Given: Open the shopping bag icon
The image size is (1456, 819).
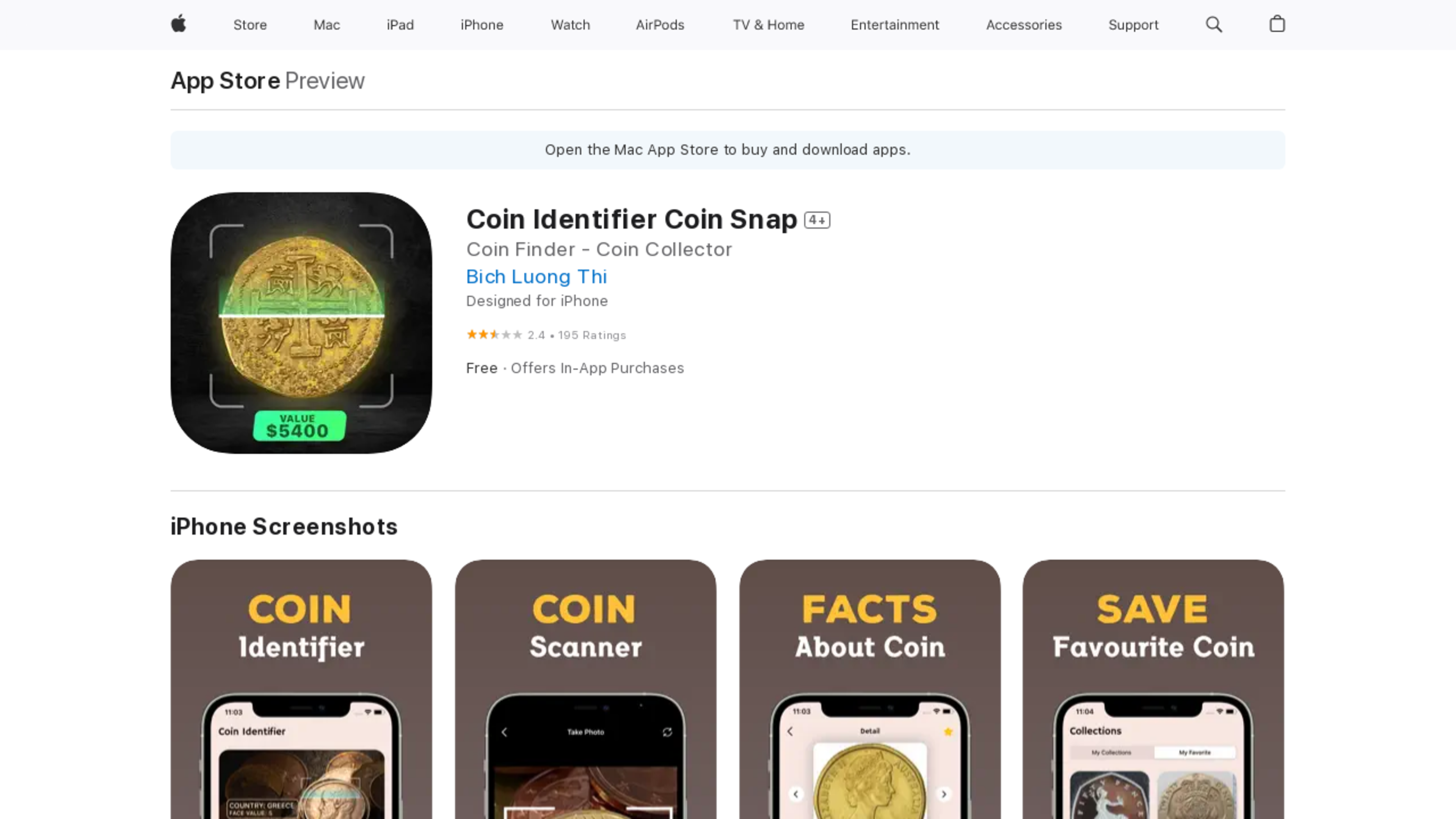Looking at the screenshot, I should tap(1277, 24).
